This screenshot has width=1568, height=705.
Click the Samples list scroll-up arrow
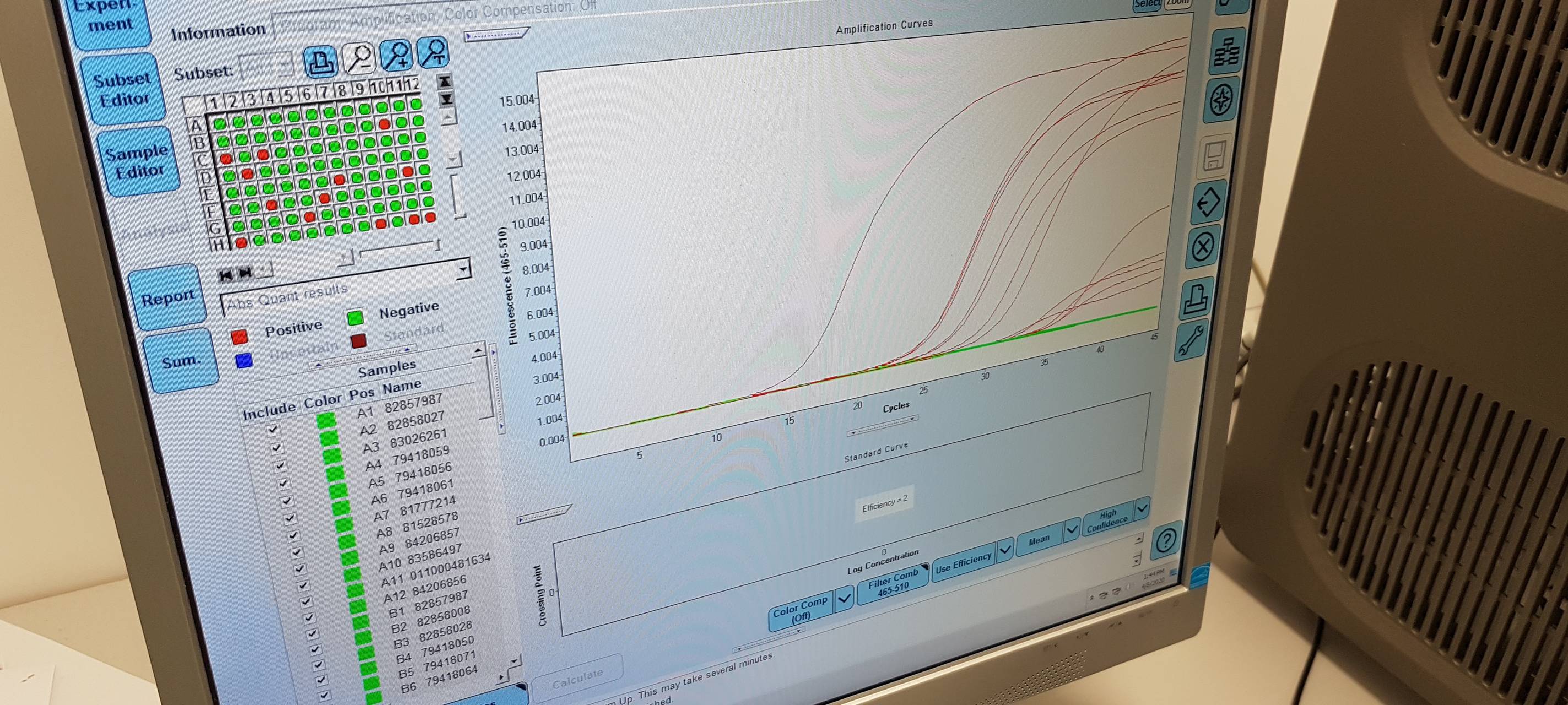pyautogui.click(x=478, y=350)
